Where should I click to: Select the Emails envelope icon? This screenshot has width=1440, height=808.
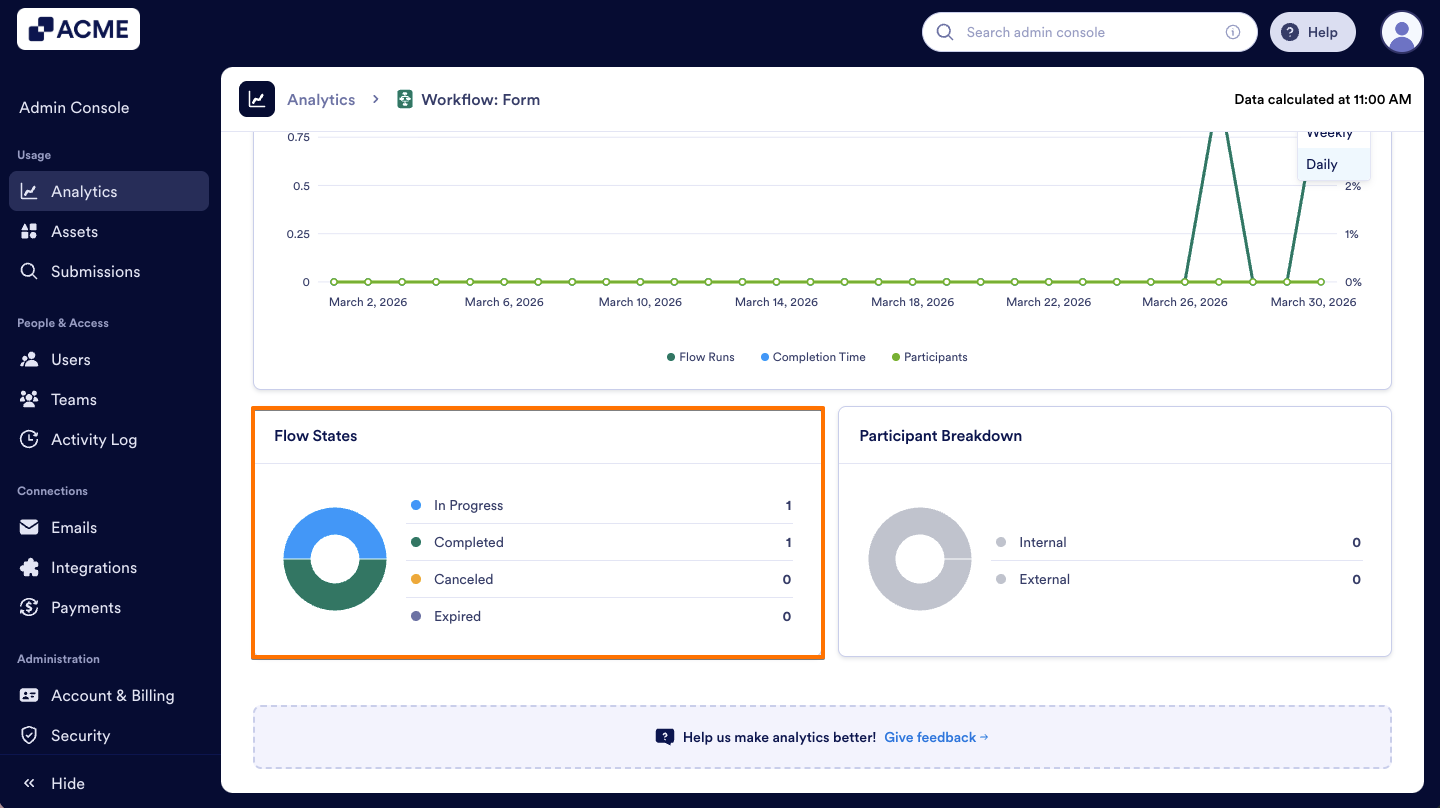30,527
